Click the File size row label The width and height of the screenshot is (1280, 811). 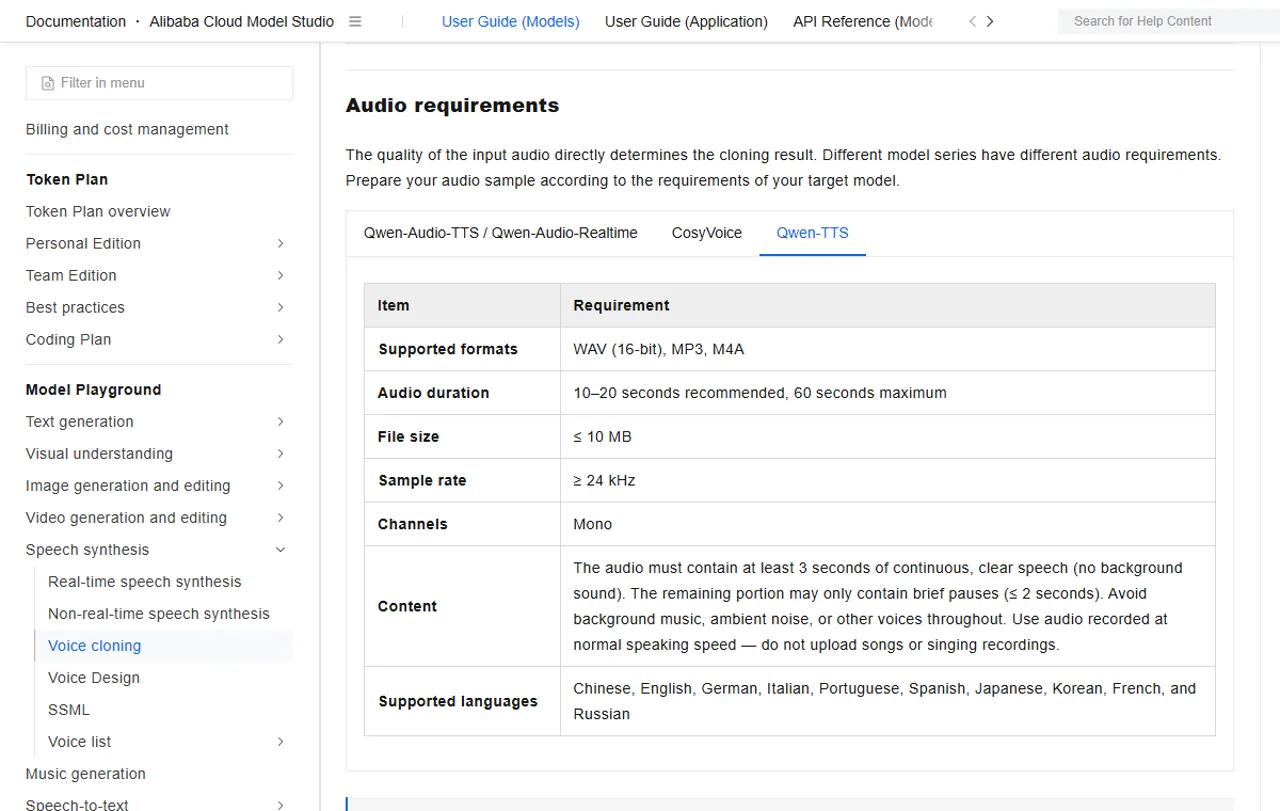click(408, 437)
